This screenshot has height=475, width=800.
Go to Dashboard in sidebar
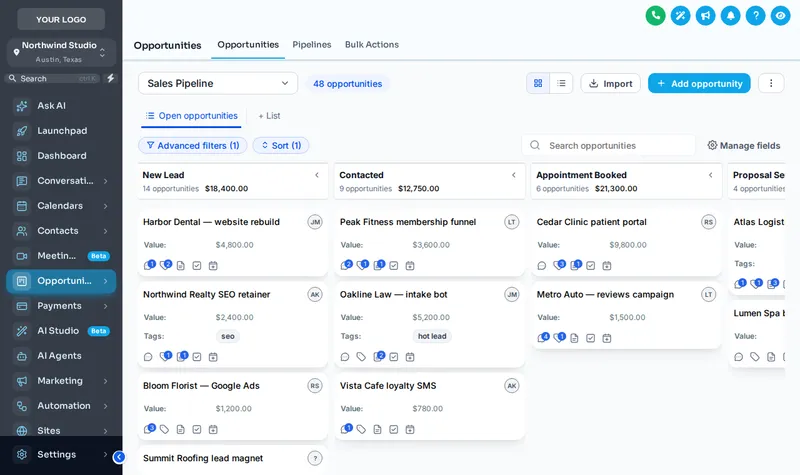point(61,156)
